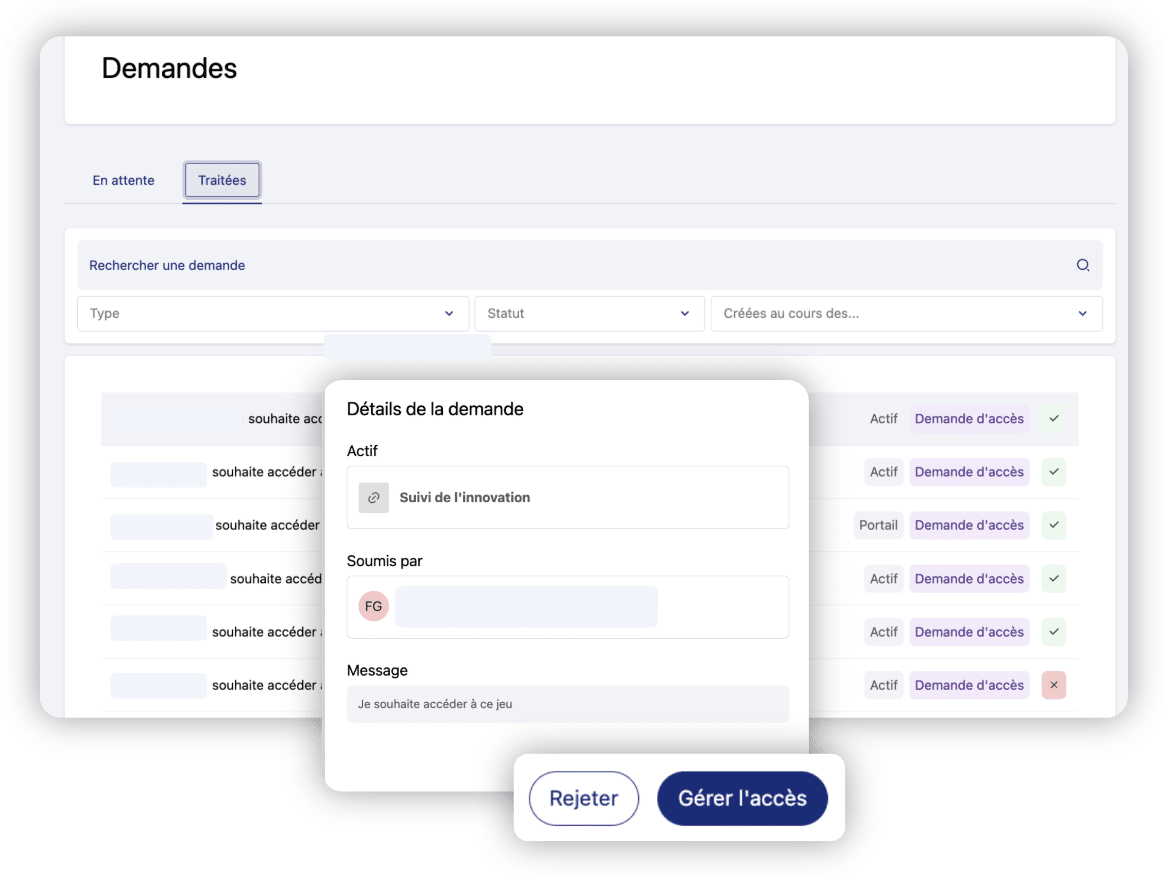Screen dimensions: 1166x874
Task: Click the Portail tag badge
Action: click(878, 525)
